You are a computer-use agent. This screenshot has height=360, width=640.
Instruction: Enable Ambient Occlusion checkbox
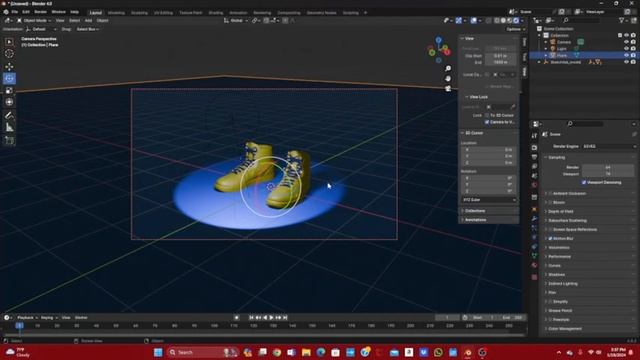pos(550,193)
